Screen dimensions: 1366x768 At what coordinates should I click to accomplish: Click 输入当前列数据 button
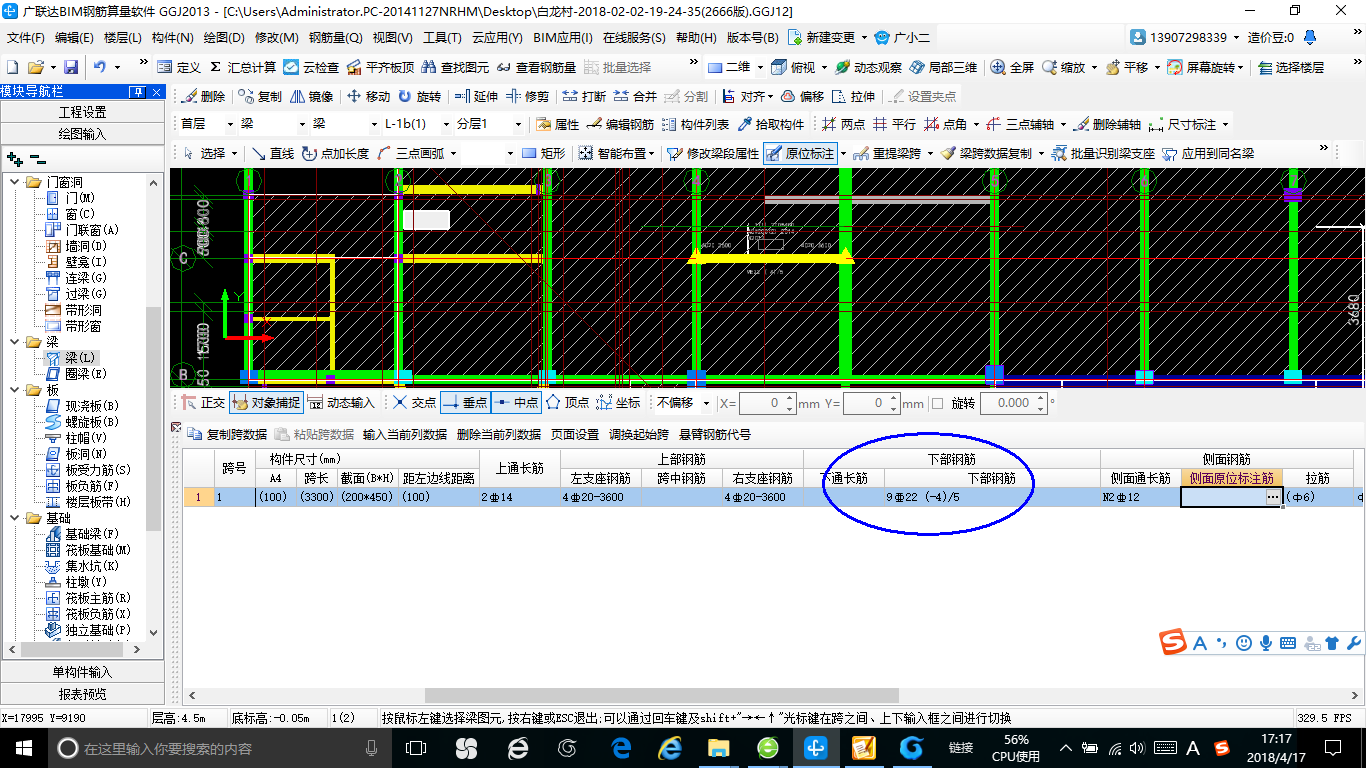[x=405, y=434]
